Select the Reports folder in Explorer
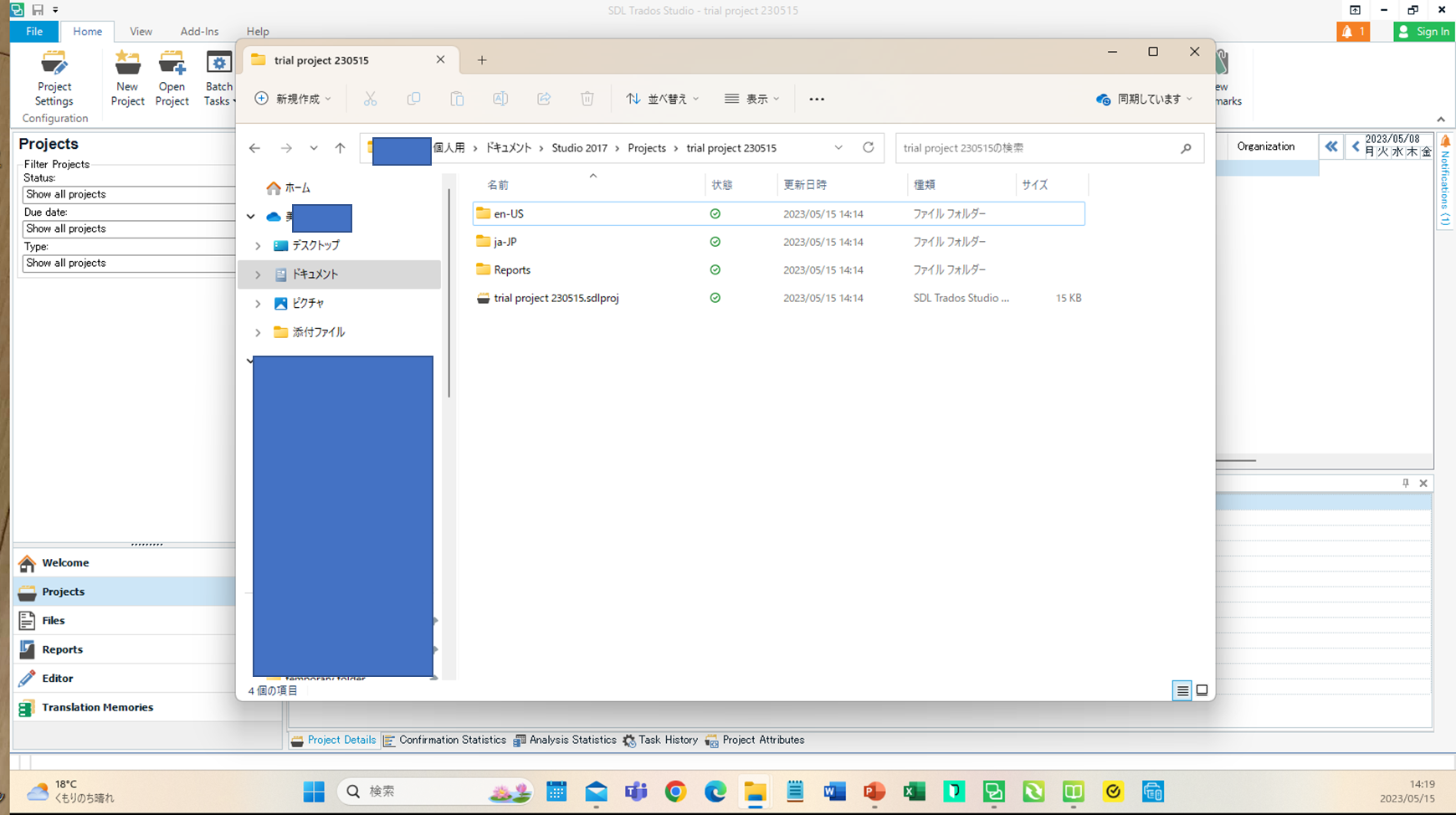This screenshot has width=1456, height=815. (x=778, y=270)
